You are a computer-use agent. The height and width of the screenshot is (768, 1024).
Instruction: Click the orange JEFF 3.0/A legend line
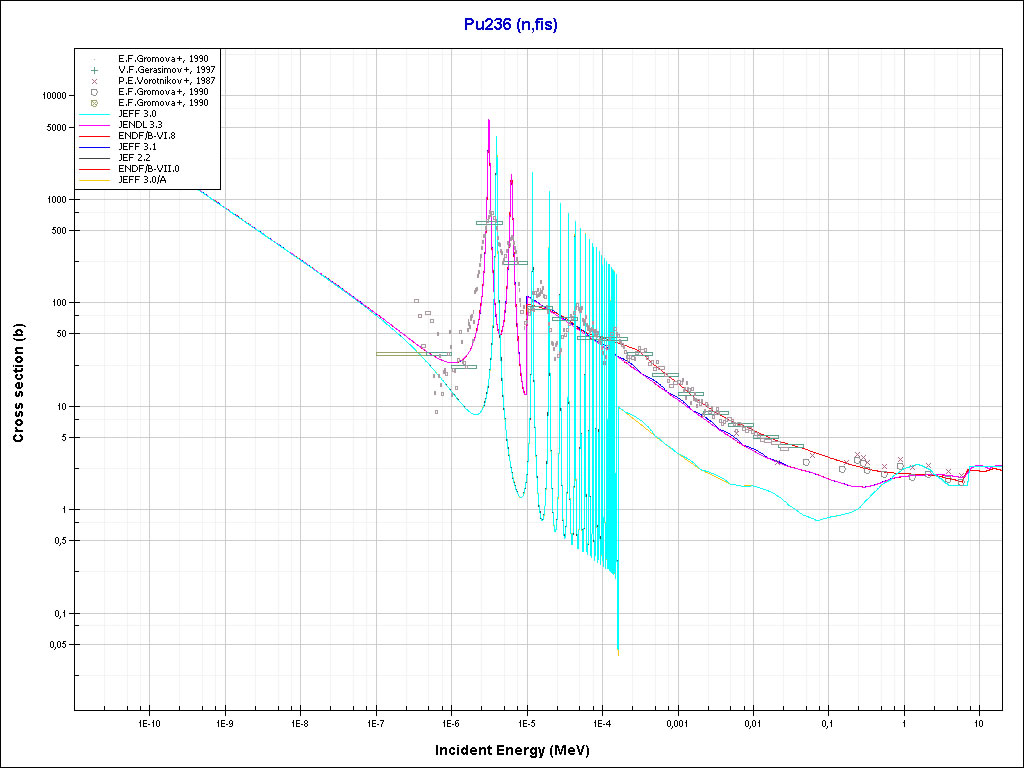pyautogui.click(x=93, y=180)
